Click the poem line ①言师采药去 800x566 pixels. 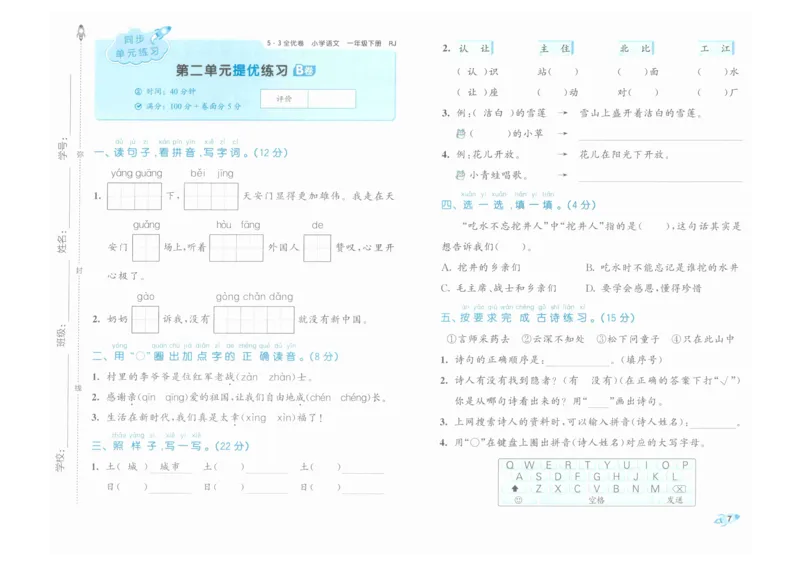(x=478, y=339)
